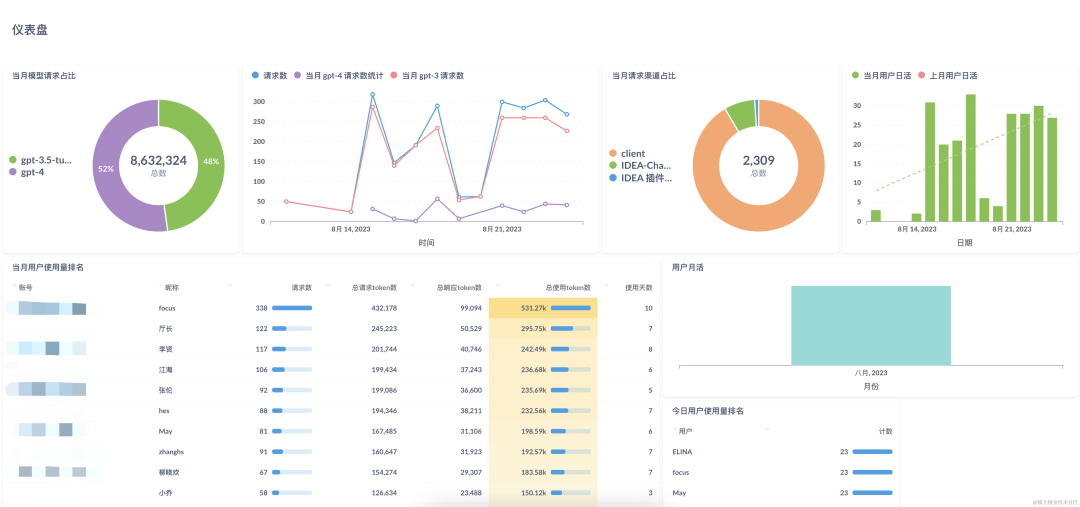Toggle the 上月用户日活 legend series
Viewport: 1080px width, 507px height.
[947, 76]
